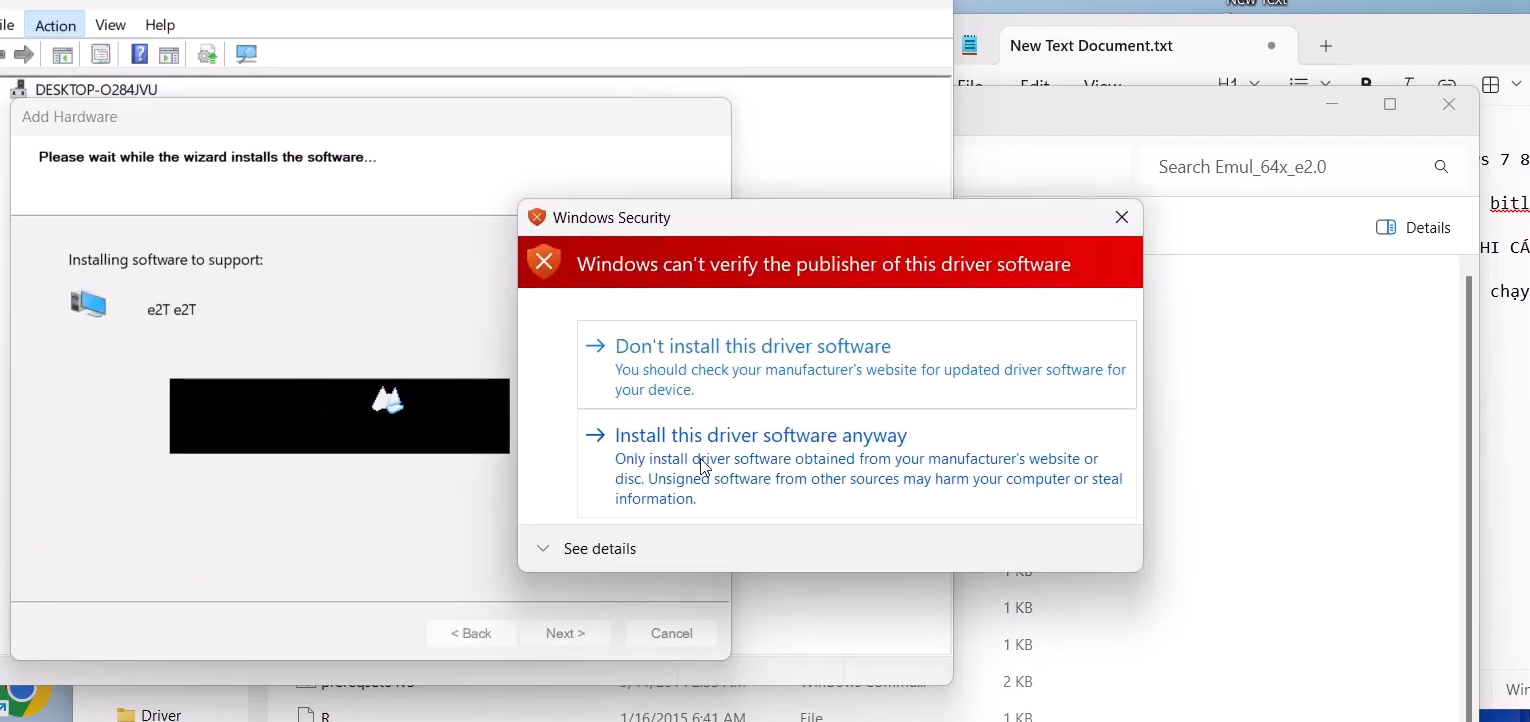Click the Search Emul_64x_e2.0 field
1530x722 pixels.
coord(1285,167)
